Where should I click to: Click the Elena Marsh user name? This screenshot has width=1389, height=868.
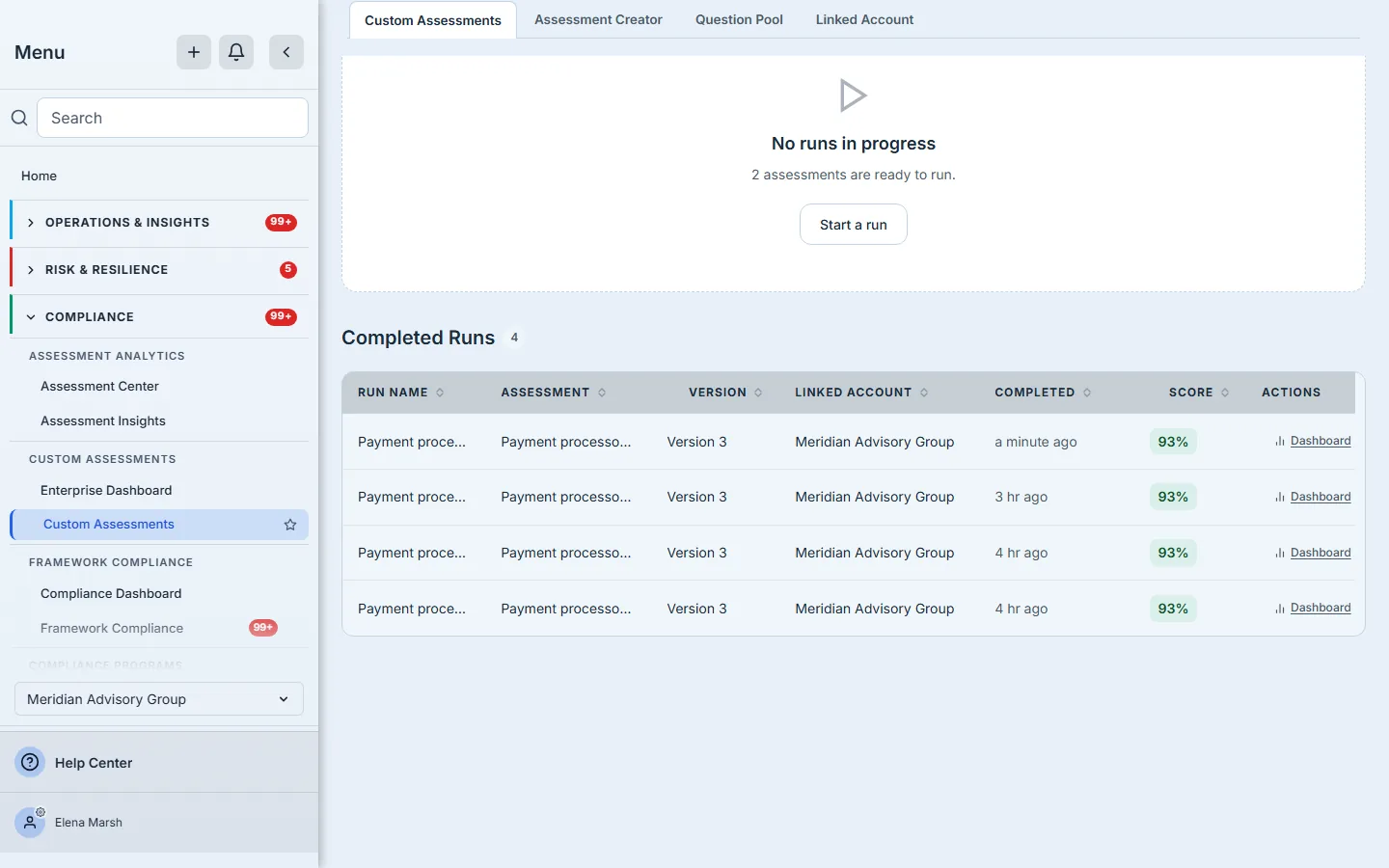pyautogui.click(x=89, y=823)
